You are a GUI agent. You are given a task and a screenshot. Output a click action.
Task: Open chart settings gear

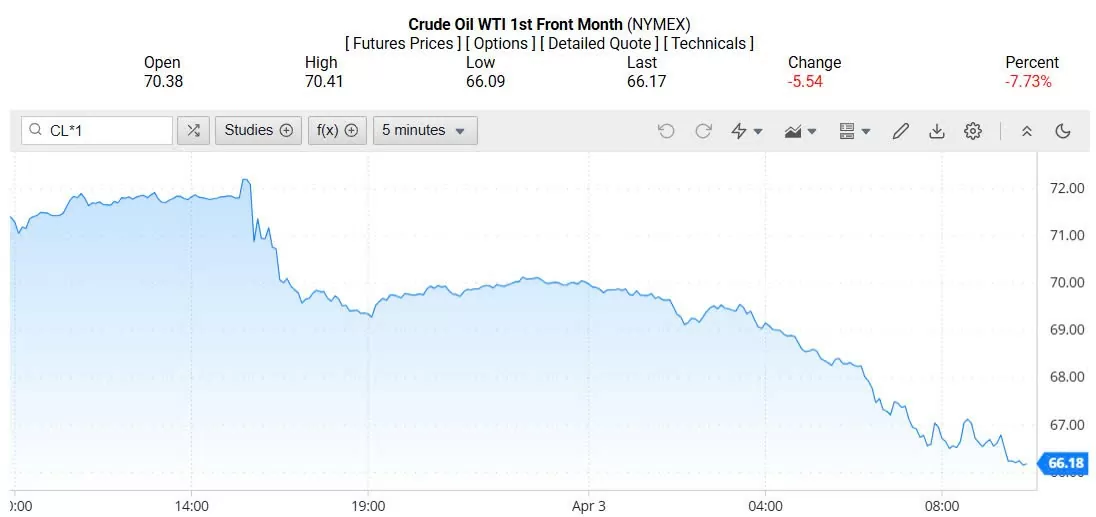pyautogui.click(x=973, y=131)
